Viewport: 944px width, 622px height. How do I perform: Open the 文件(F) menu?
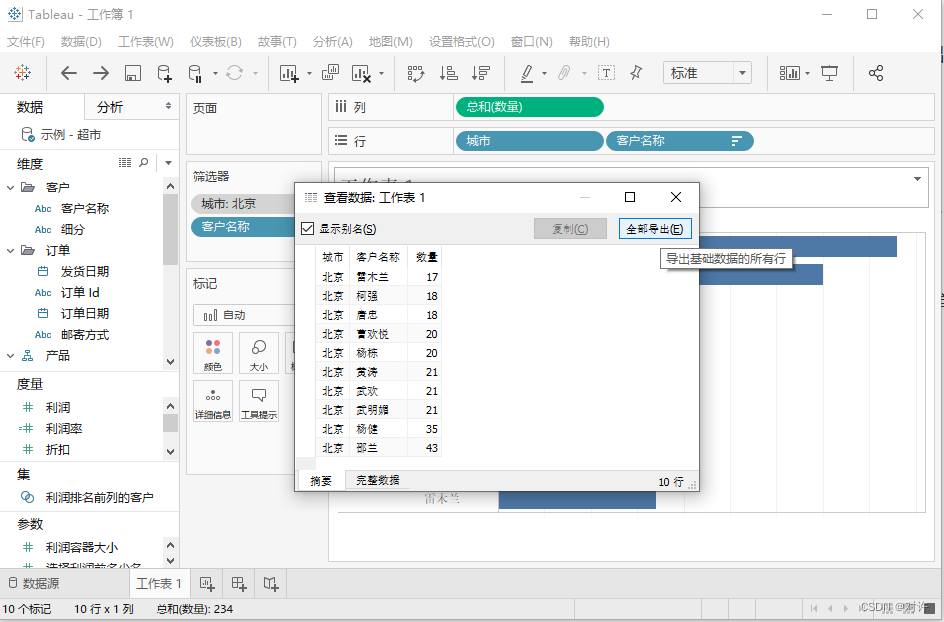(x=26, y=42)
